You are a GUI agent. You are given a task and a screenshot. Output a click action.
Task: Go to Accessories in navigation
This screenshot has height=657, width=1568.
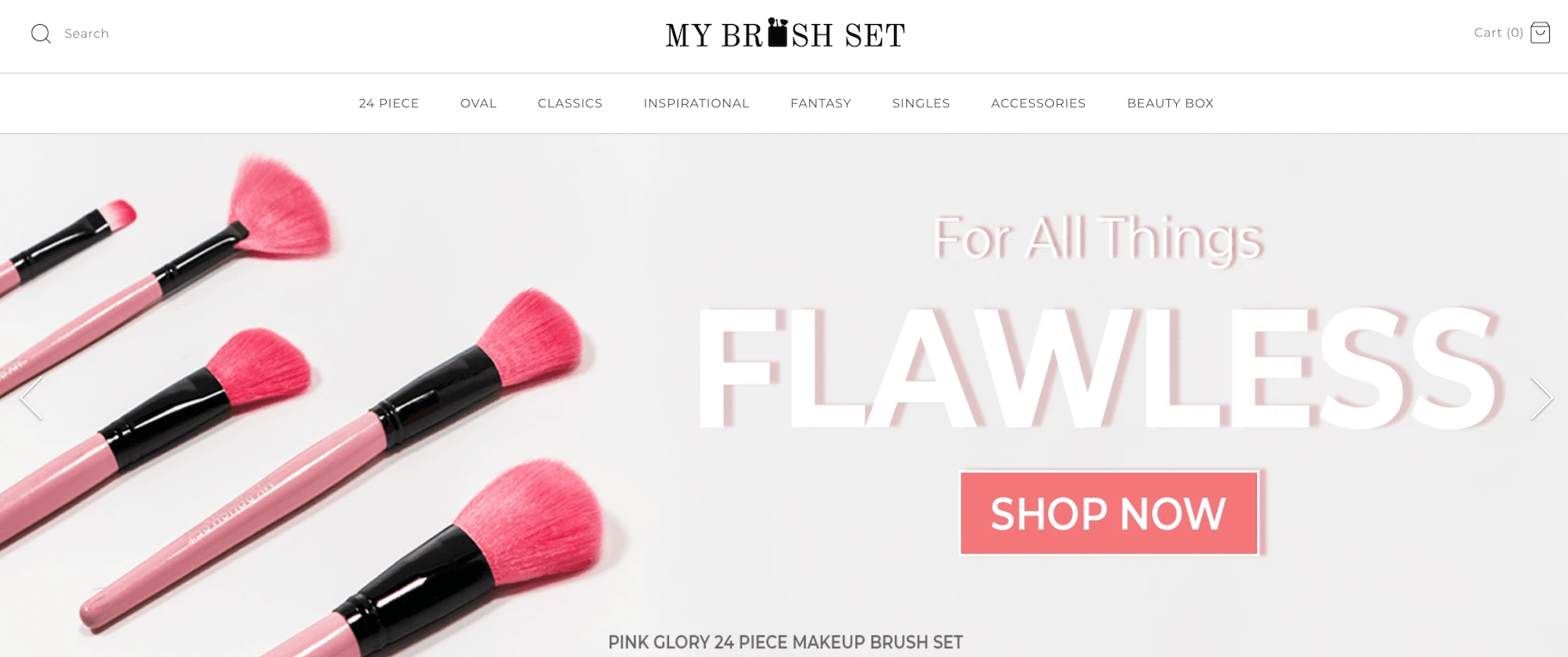coord(1038,103)
